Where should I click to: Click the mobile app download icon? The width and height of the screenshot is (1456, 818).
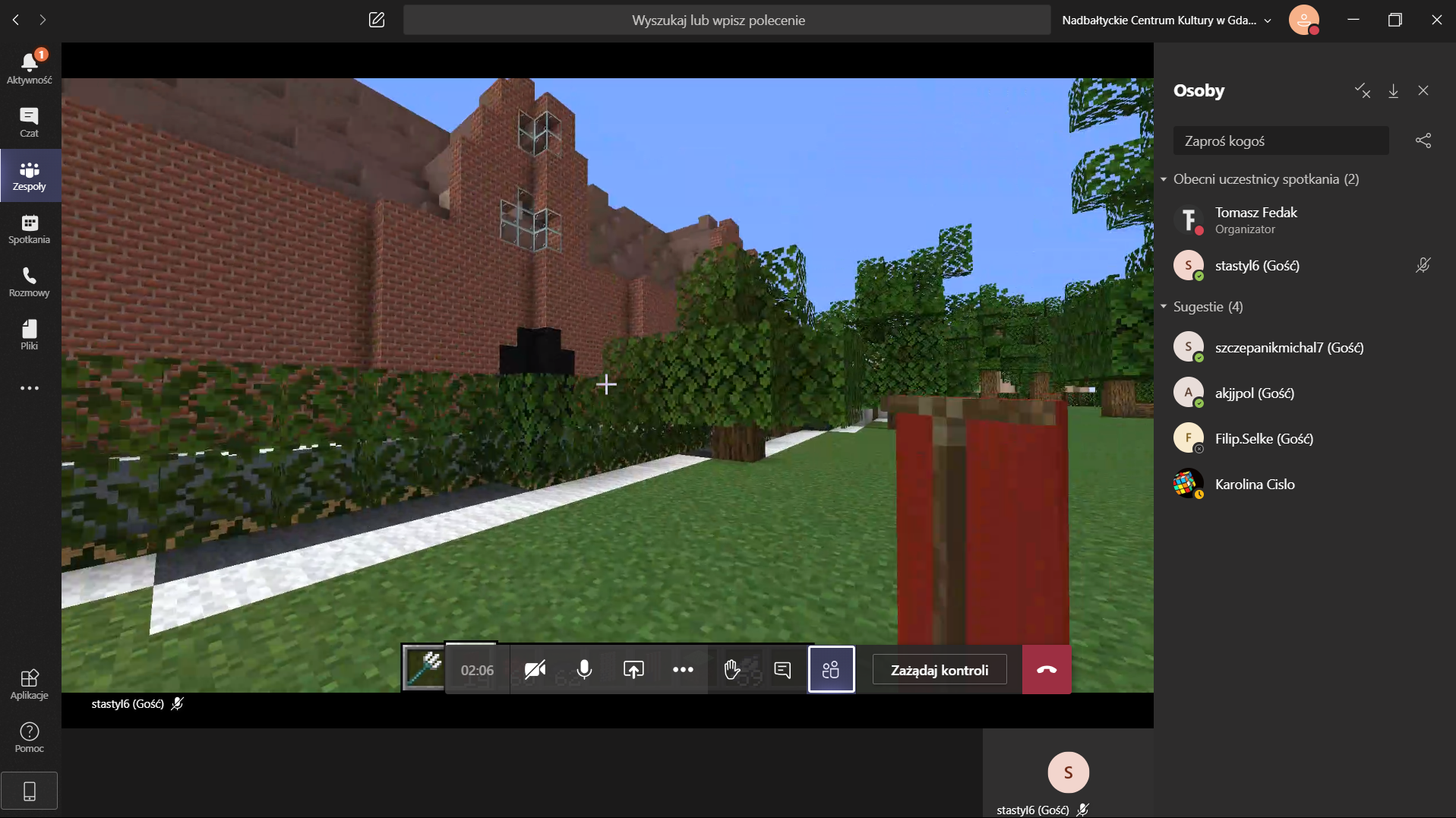(30, 791)
